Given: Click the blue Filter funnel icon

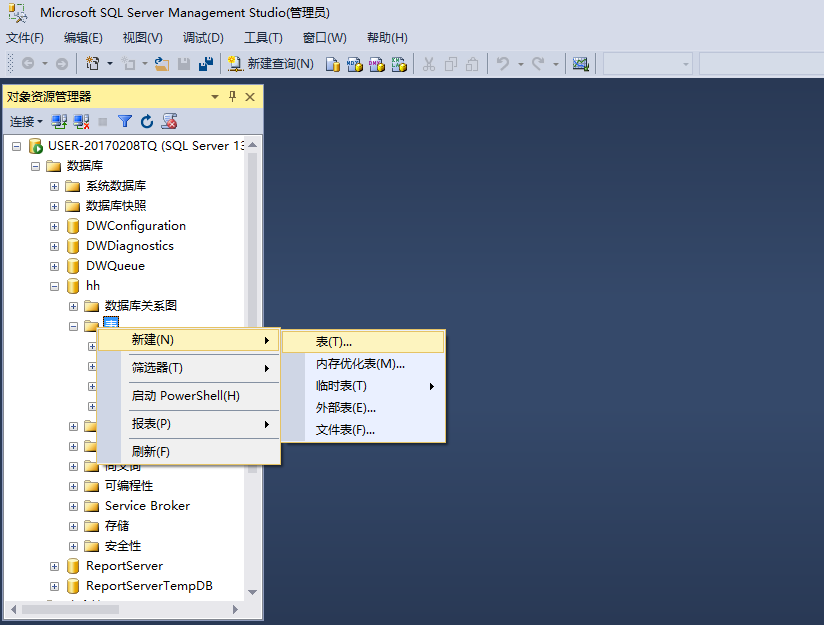Looking at the screenshot, I should pos(125,122).
